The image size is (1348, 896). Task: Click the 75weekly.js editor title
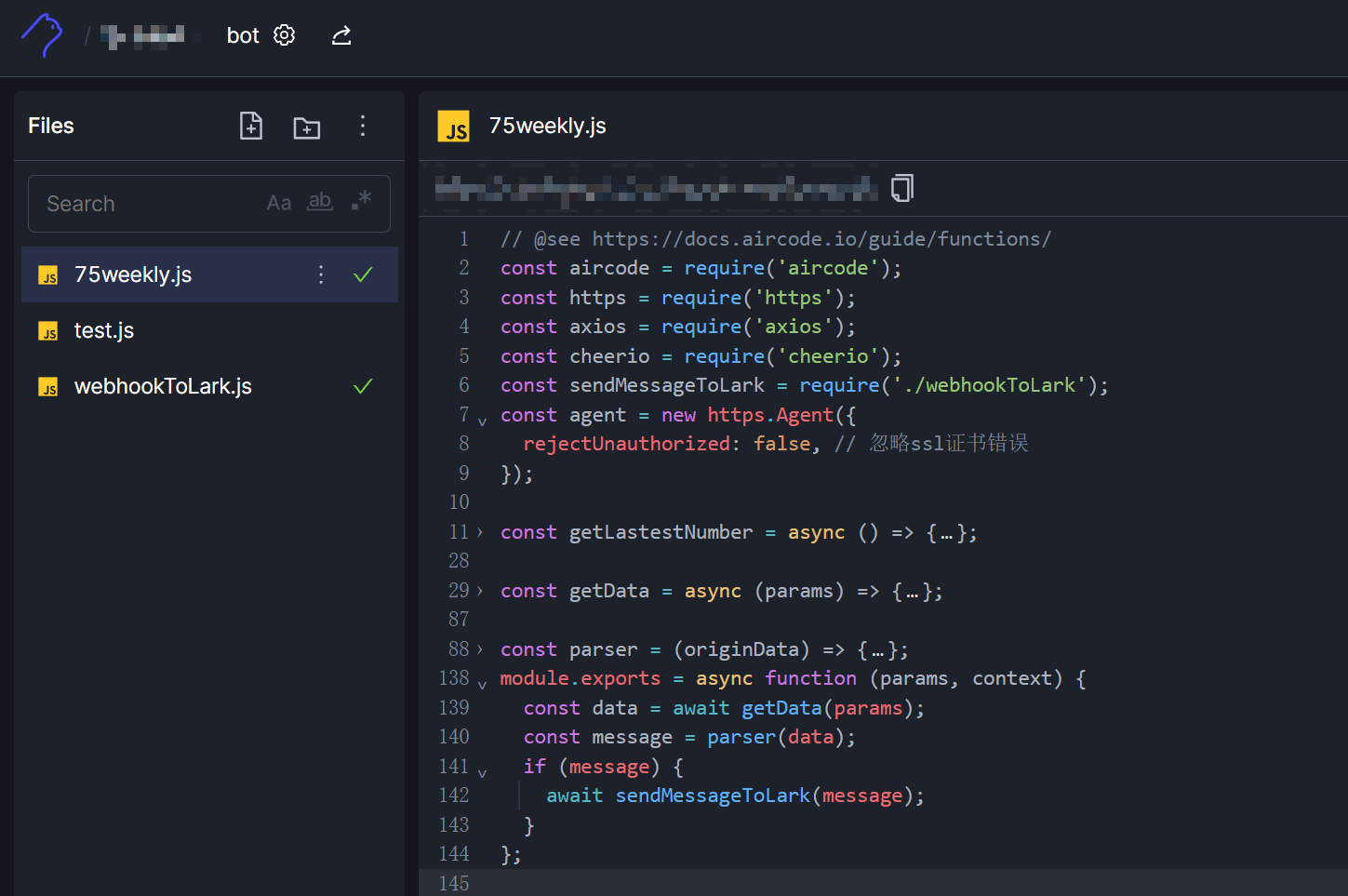click(548, 126)
